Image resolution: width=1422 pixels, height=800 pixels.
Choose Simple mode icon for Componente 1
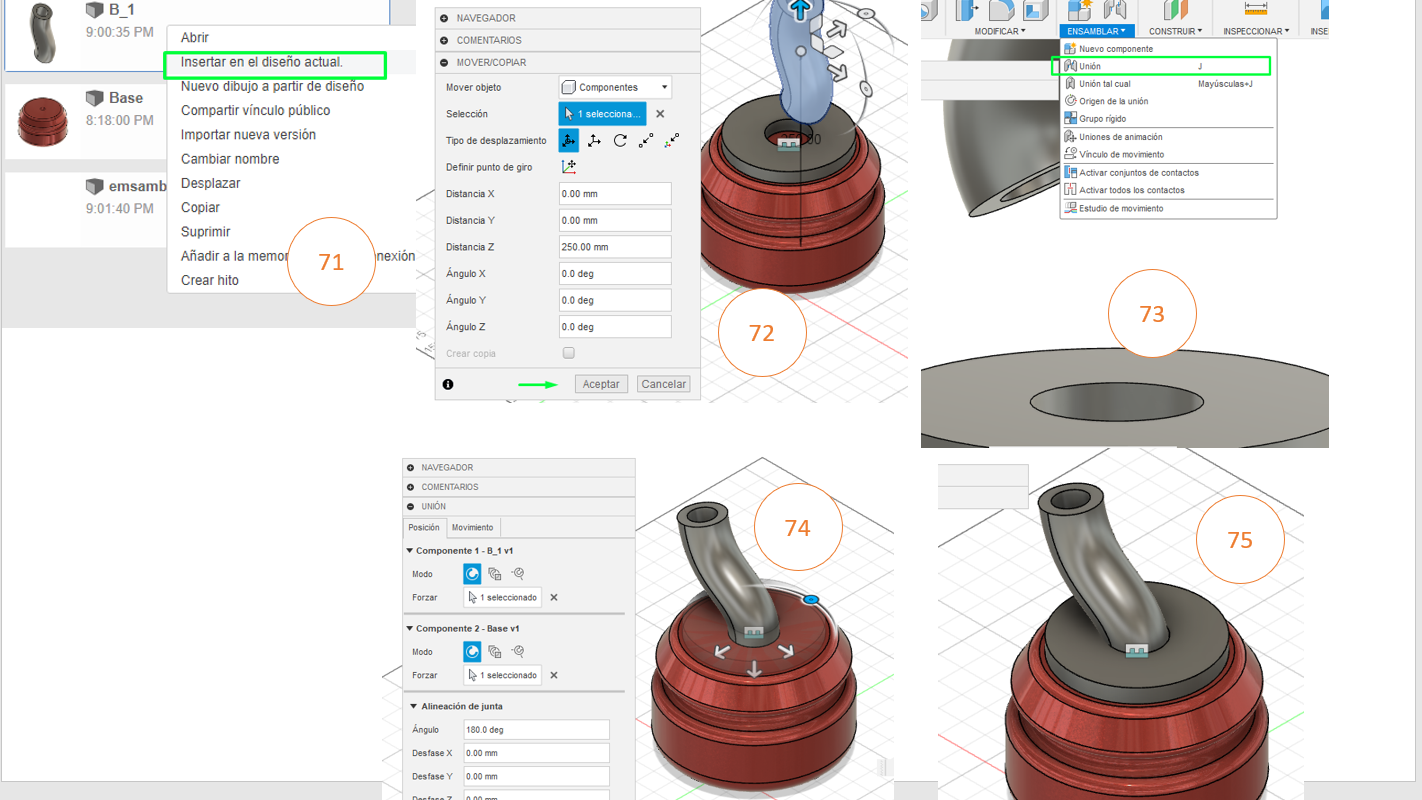[471, 574]
